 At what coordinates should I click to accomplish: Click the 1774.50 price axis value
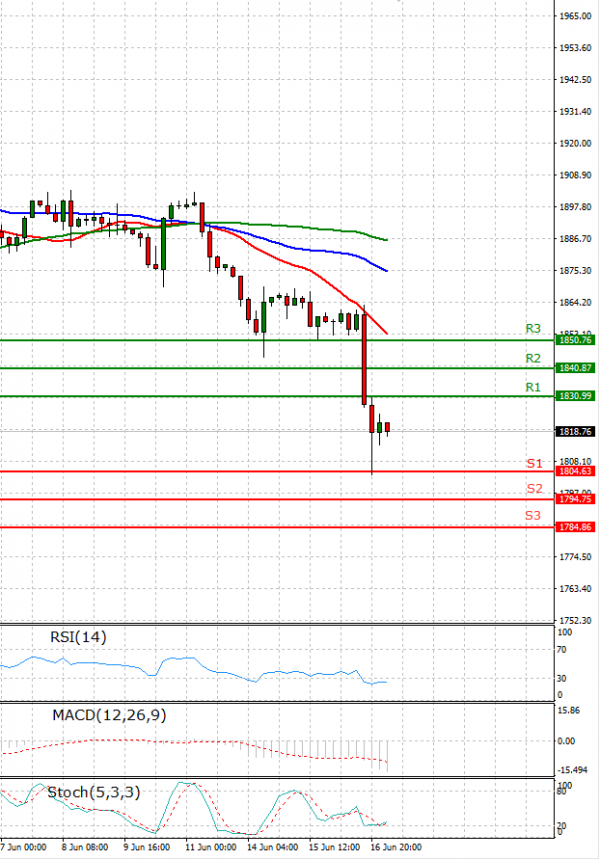(x=575, y=557)
